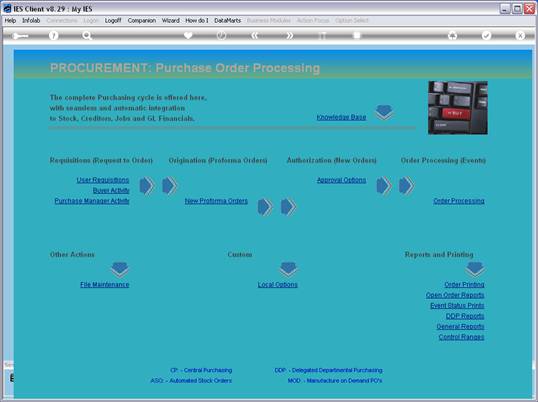Click the heart favorites icon in toolbar
The height and width of the screenshot is (402, 538).
[188, 35]
